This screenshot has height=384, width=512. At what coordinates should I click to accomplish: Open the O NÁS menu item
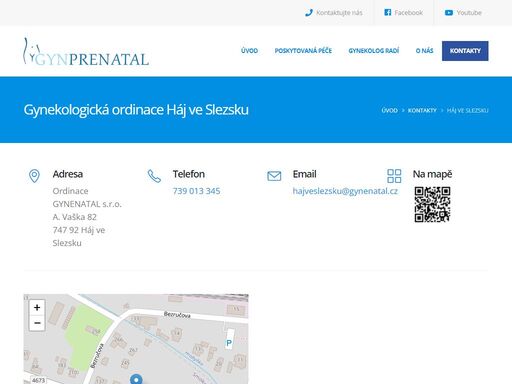pyautogui.click(x=424, y=51)
